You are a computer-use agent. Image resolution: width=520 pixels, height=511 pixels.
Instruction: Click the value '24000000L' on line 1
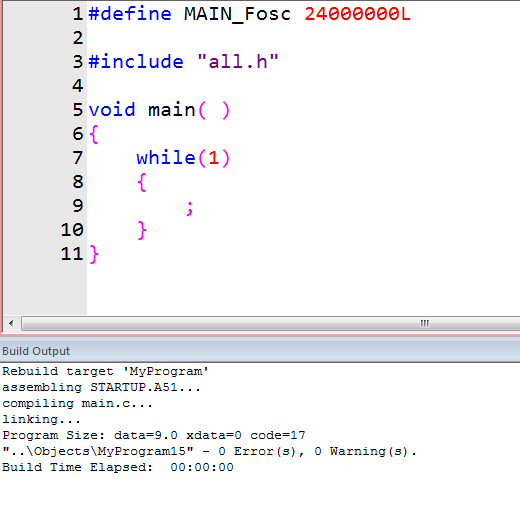point(357,14)
